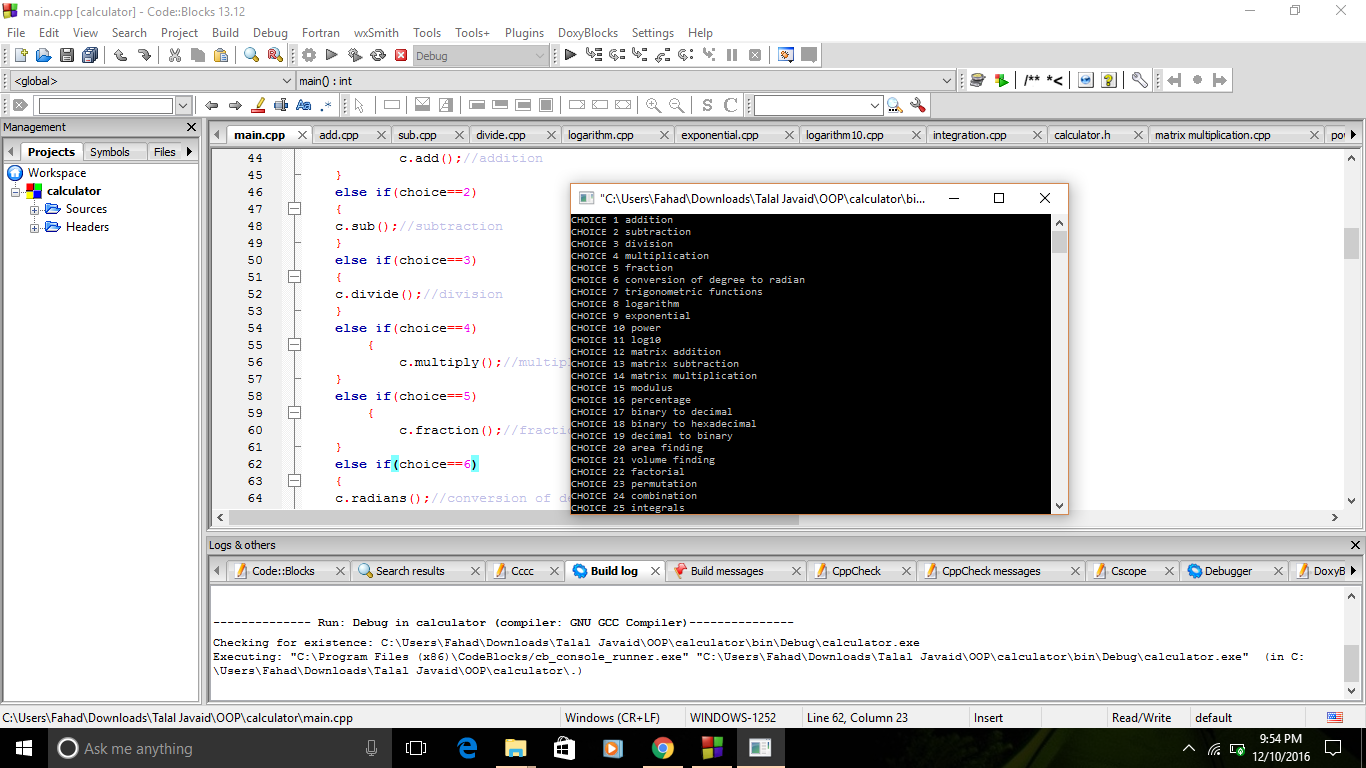Expand the Headers folder in project tree
Screen dimensions: 1366x768
point(35,228)
